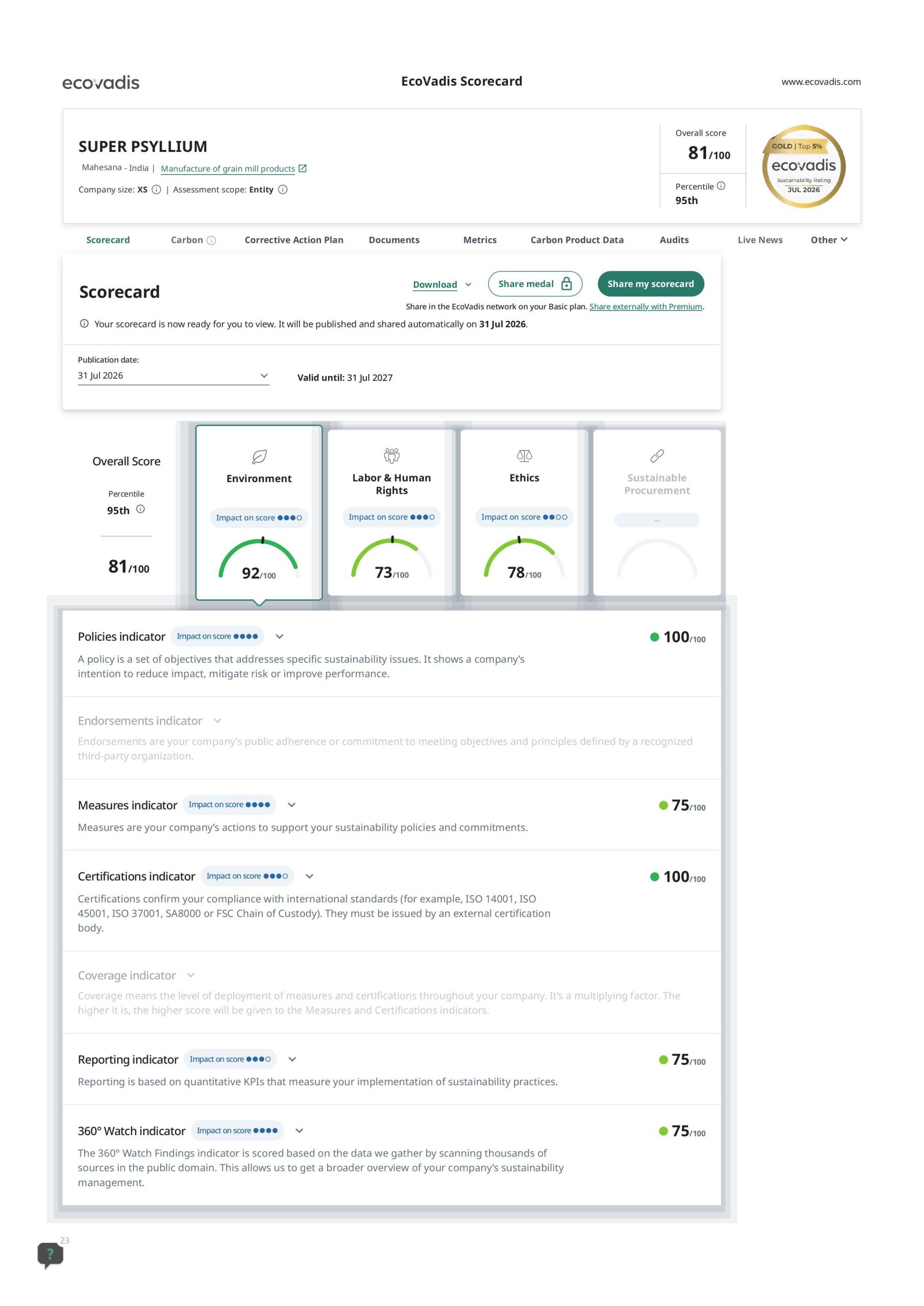The width and height of the screenshot is (924, 1306).
Task: Select the Carbon Product Data tab
Action: tap(577, 240)
